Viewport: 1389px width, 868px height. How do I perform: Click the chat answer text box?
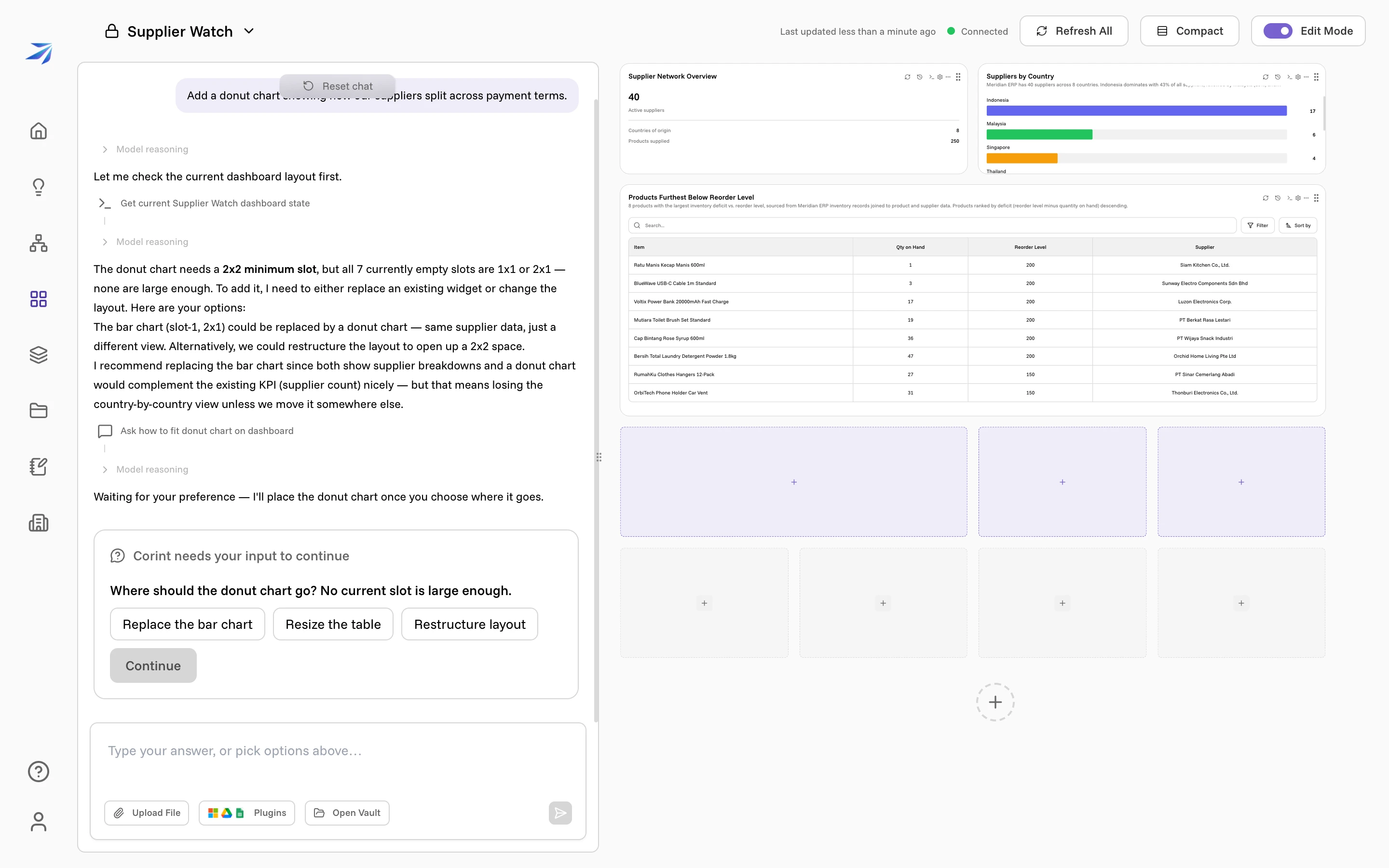coord(338,751)
